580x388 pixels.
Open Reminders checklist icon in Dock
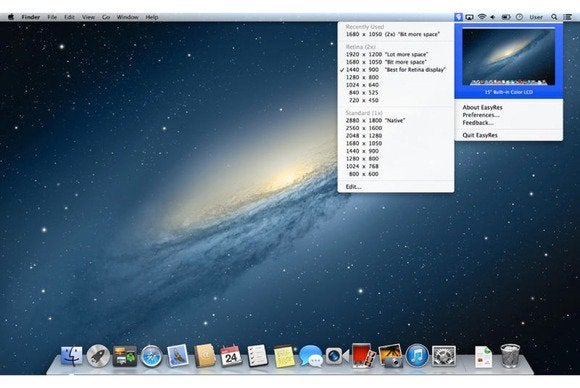click(257, 355)
